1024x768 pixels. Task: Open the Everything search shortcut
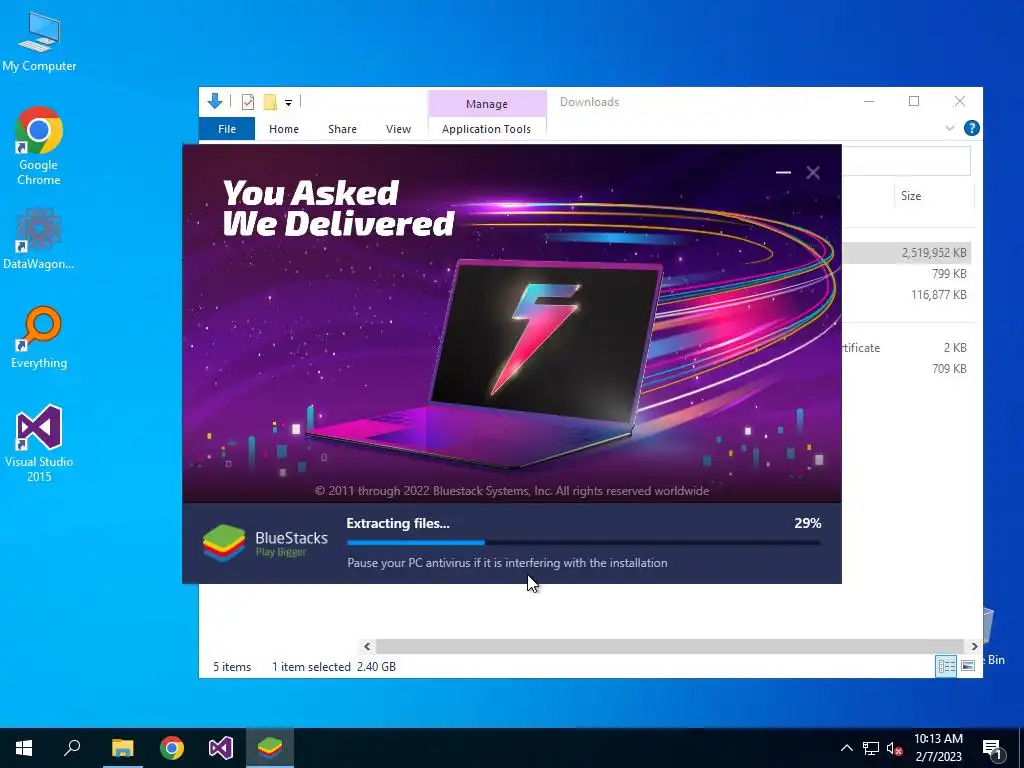tap(39, 338)
